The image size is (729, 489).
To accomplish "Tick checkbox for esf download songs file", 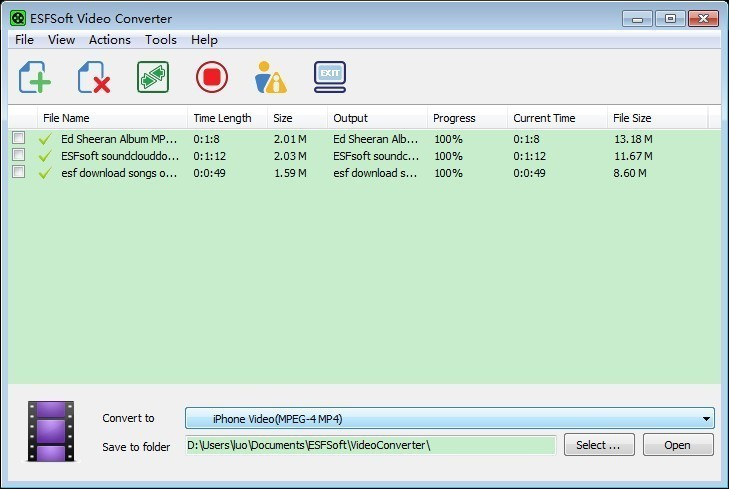I will click(19, 172).
